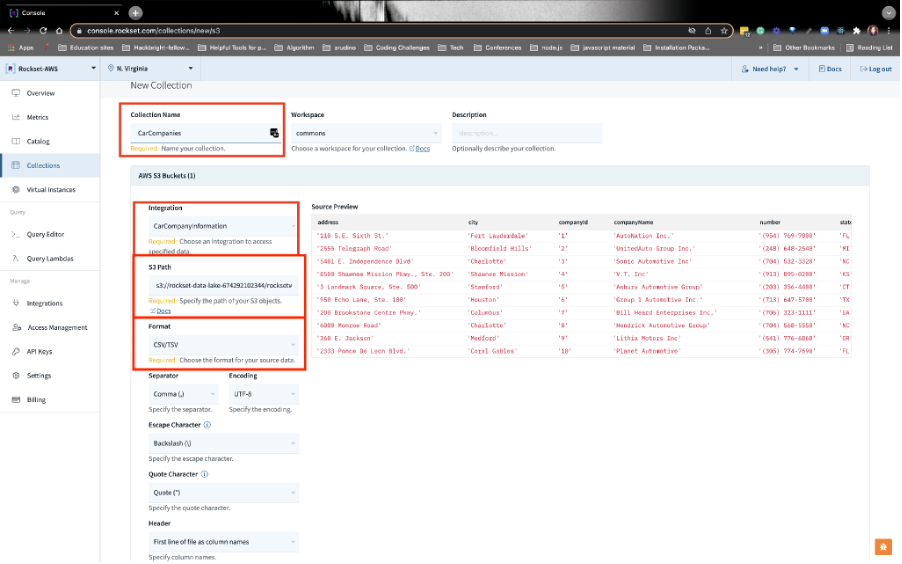Screen dimensions: 902x564
Task: Click the 'Bloomfield Hills' city cell
Action: (500, 249)
